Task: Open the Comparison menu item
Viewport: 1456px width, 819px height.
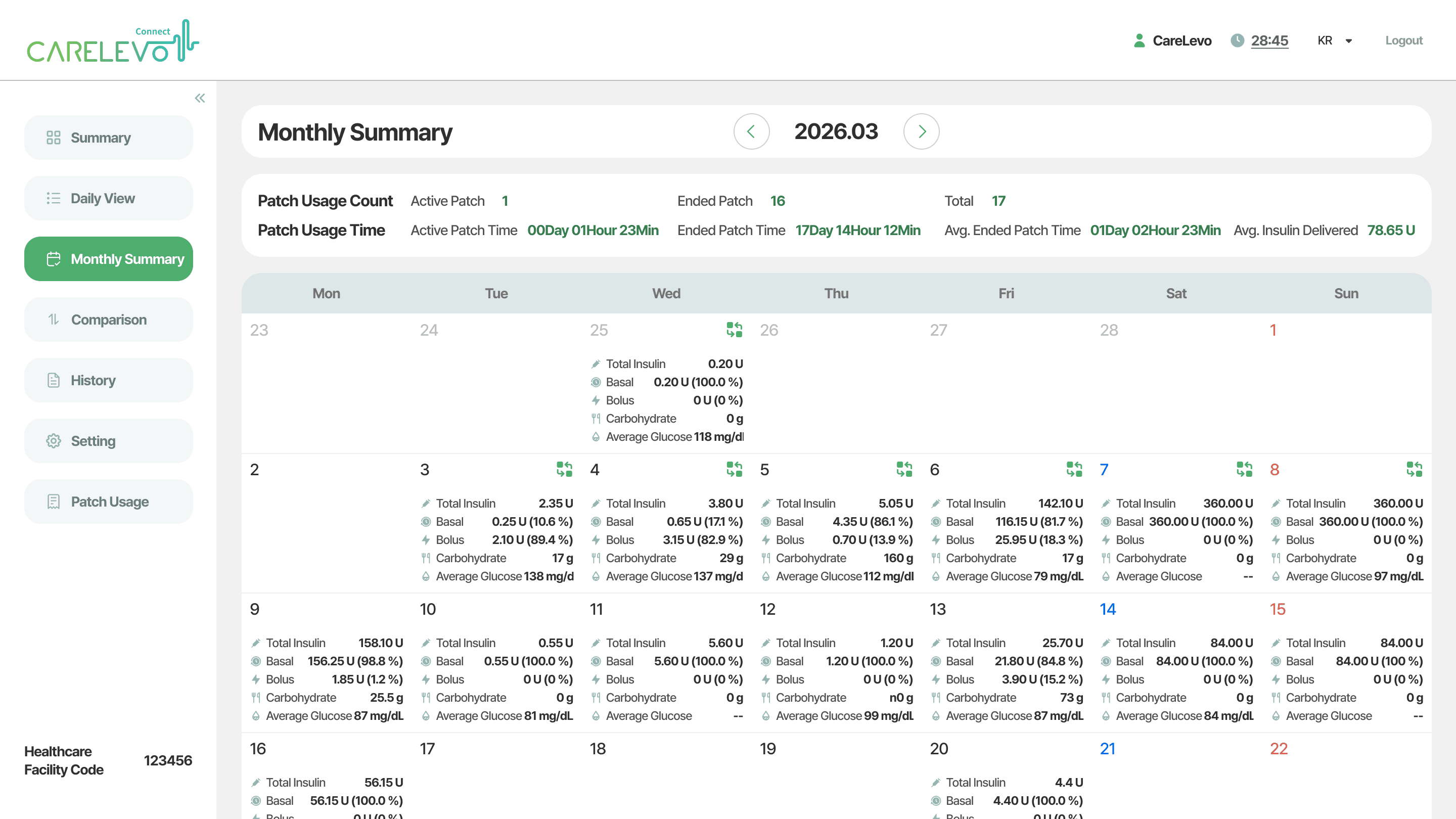Action: (x=109, y=320)
